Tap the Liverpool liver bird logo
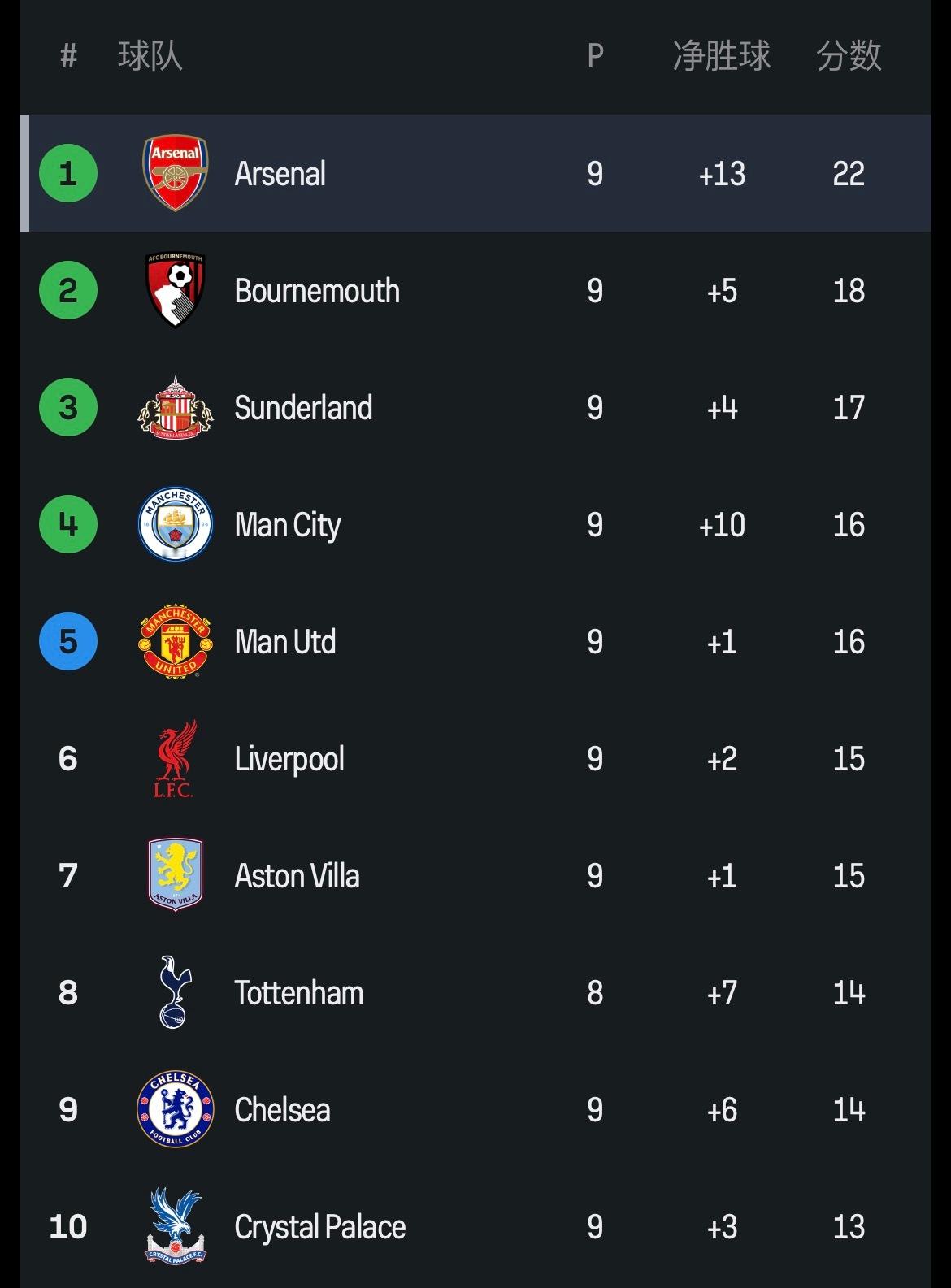This screenshot has width=951, height=1288. 175,758
